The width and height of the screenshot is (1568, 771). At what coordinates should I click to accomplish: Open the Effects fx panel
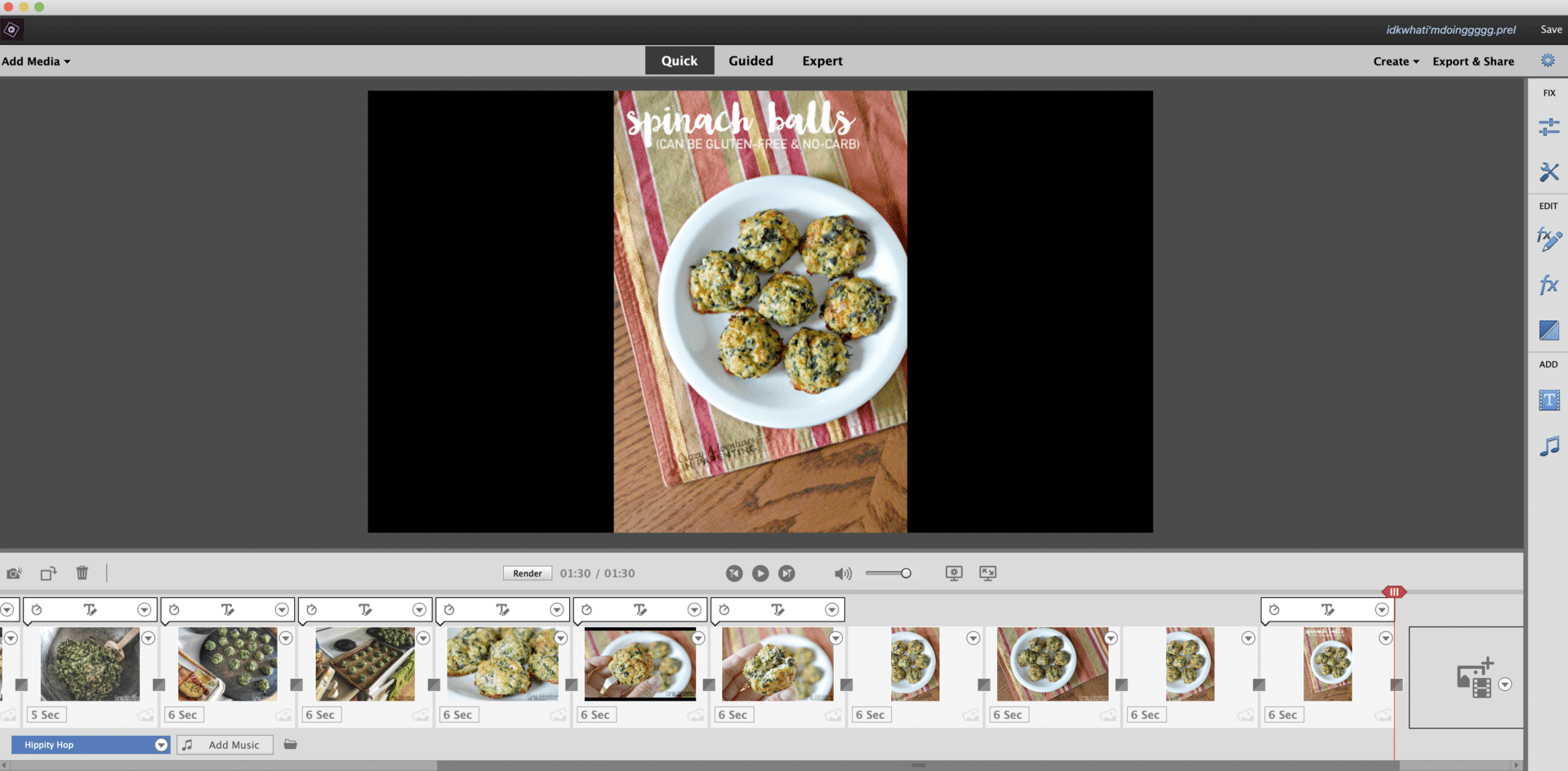tap(1548, 285)
